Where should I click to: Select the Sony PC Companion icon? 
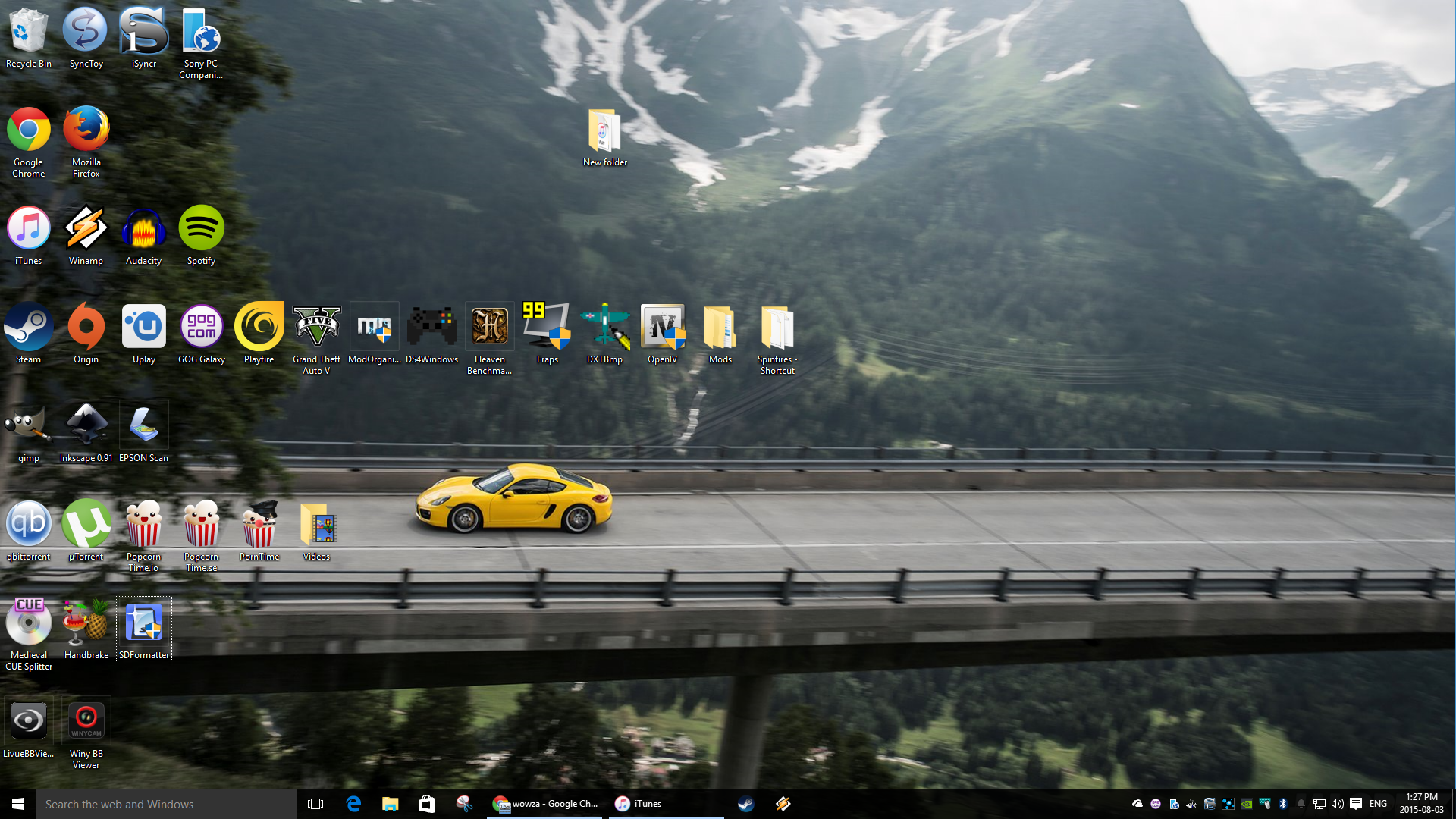pyautogui.click(x=201, y=43)
